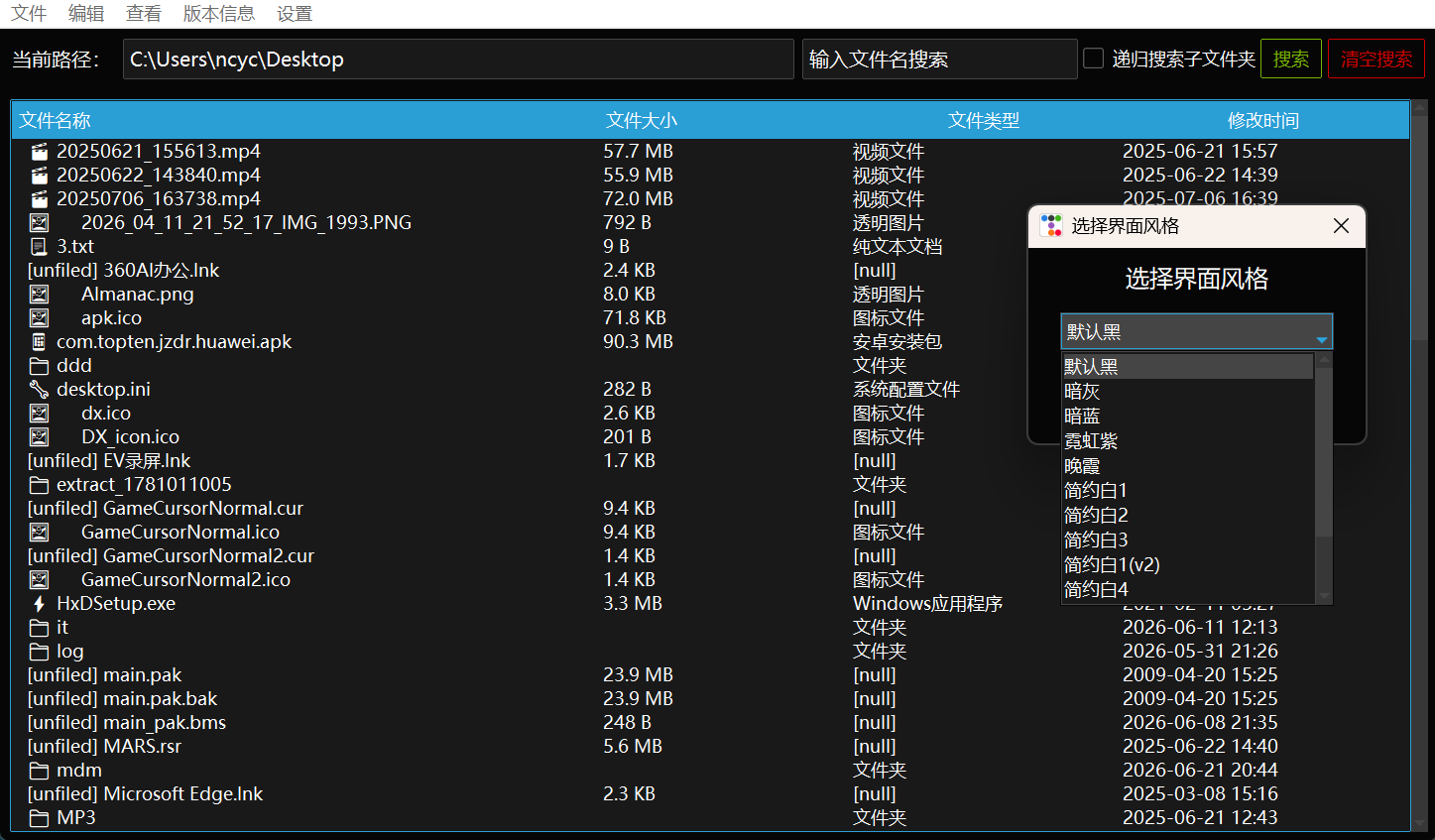
Task: Select 简约白1(v2) theme option
Action: (1187, 564)
